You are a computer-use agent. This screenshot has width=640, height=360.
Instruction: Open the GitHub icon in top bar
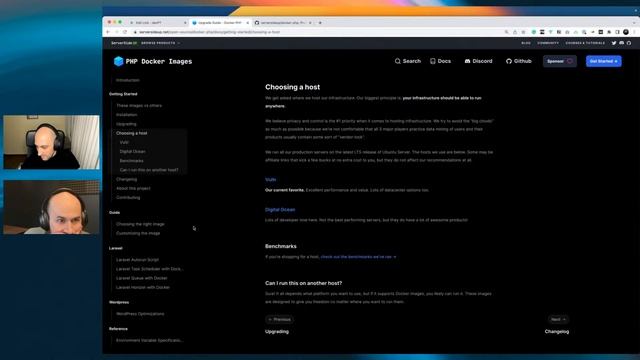[x=629, y=43]
